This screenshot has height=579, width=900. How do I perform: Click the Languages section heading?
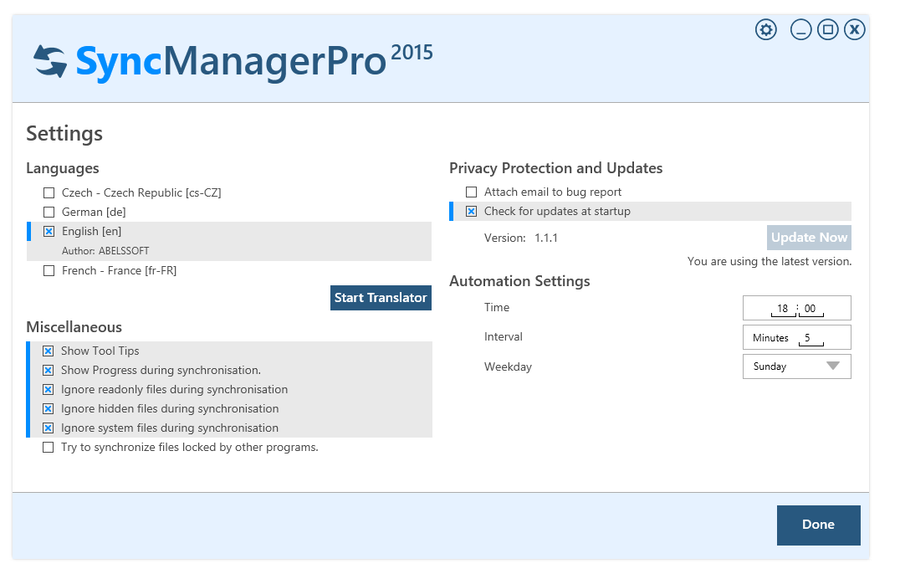[63, 168]
